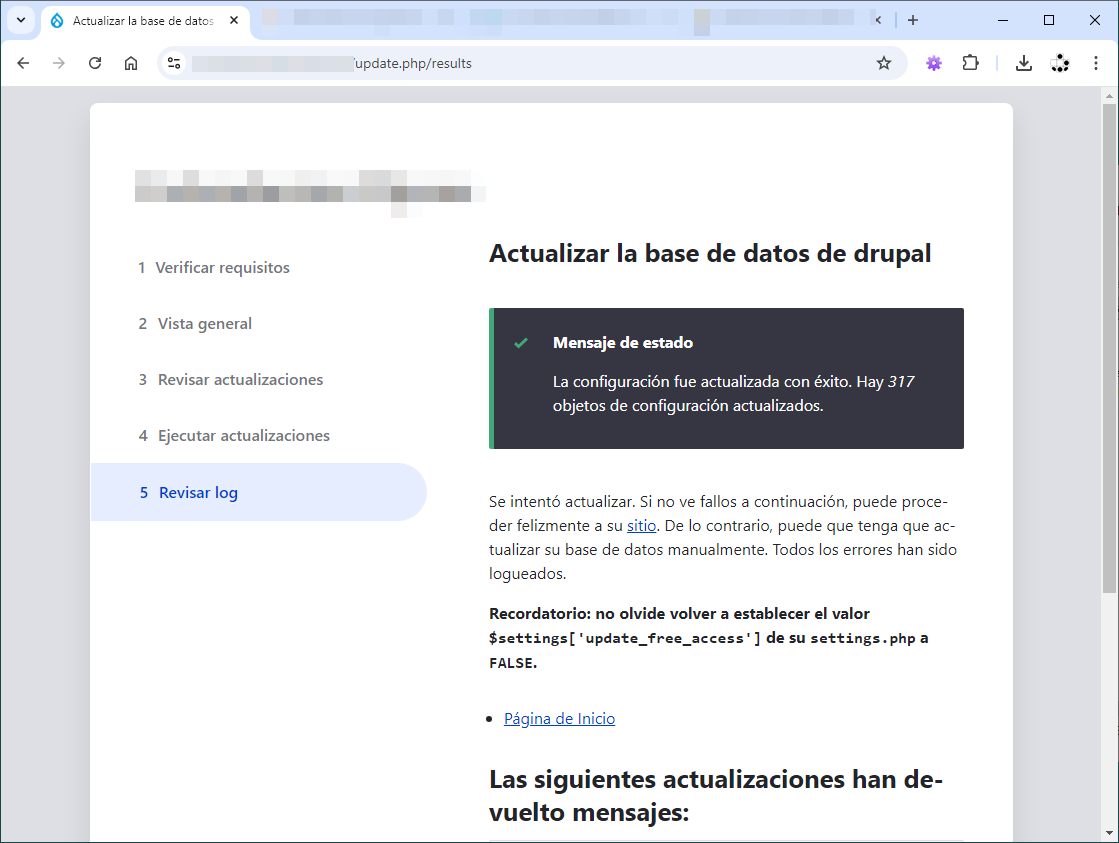Minimize the browser window
The height and width of the screenshot is (843, 1119).
point(1003,20)
